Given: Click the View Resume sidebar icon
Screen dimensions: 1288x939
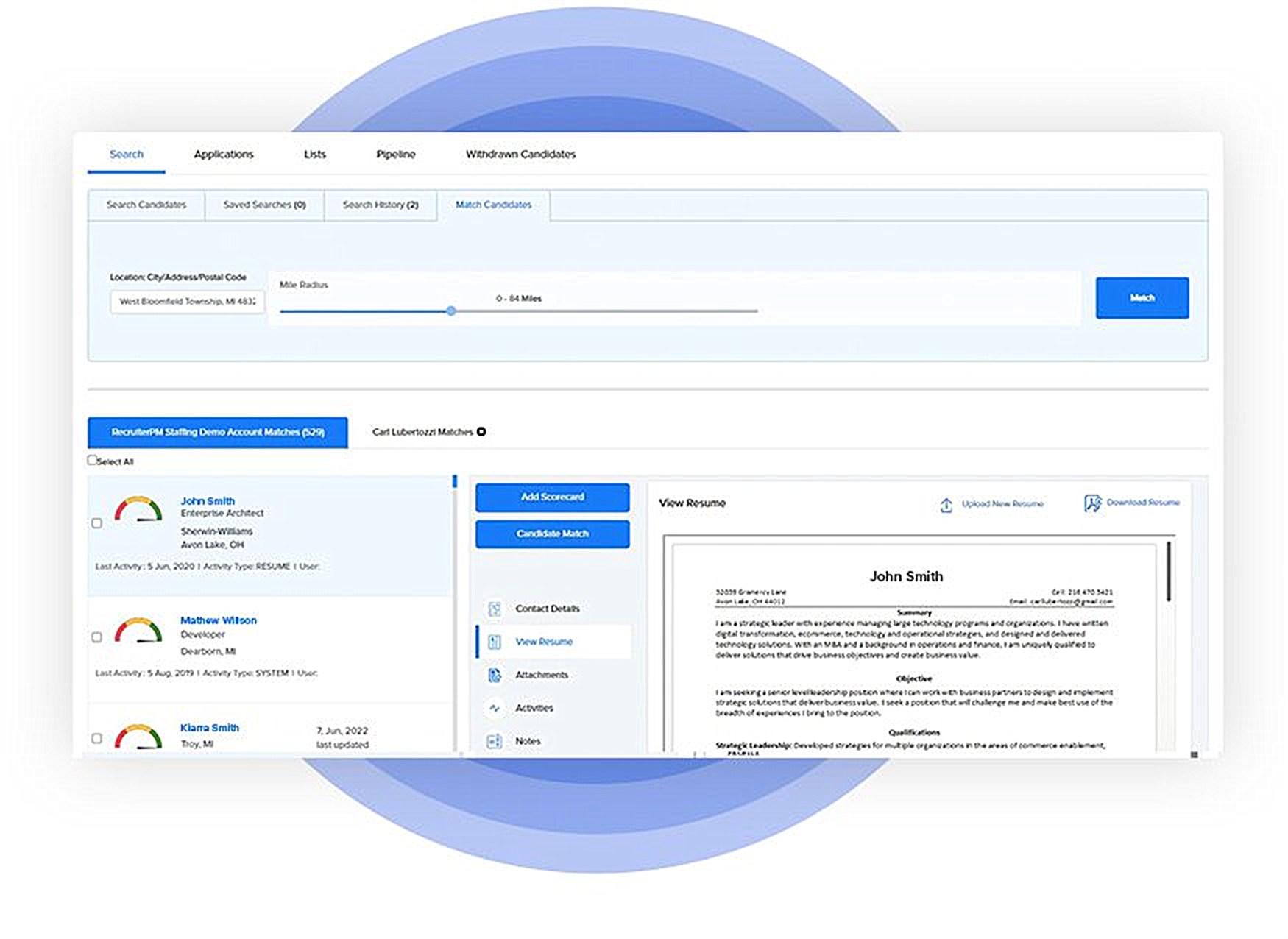Looking at the screenshot, I should pos(495,642).
